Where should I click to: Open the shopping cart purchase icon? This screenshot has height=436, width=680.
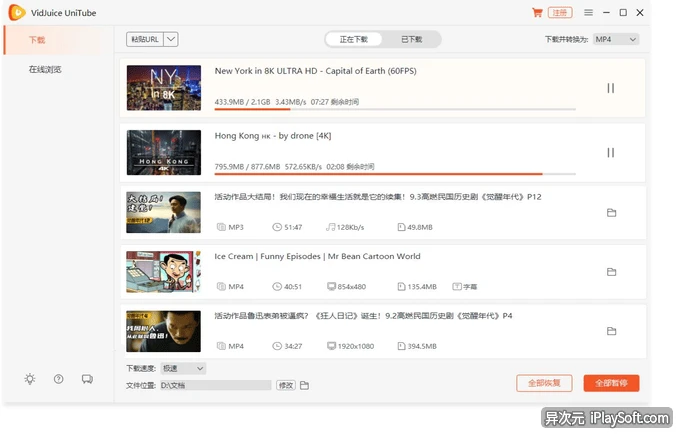tap(537, 13)
